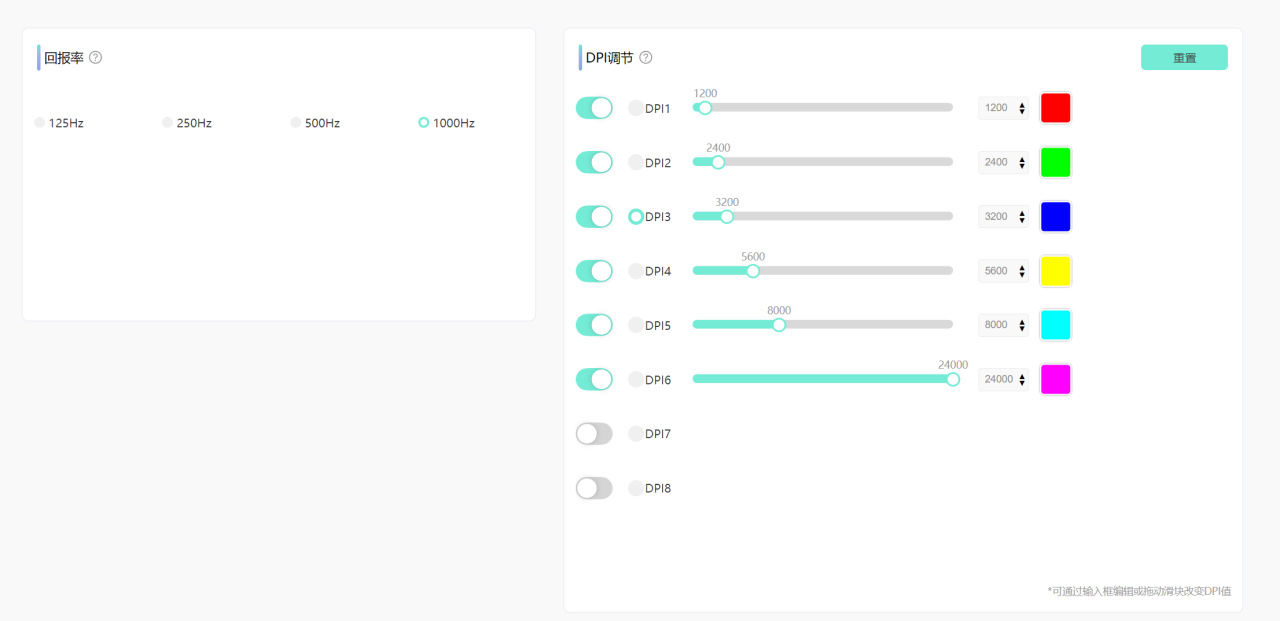The height and width of the screenshot is (621, 1280).
Task: Toggle off the DPI4 switch
Action: tap(594, 271)
